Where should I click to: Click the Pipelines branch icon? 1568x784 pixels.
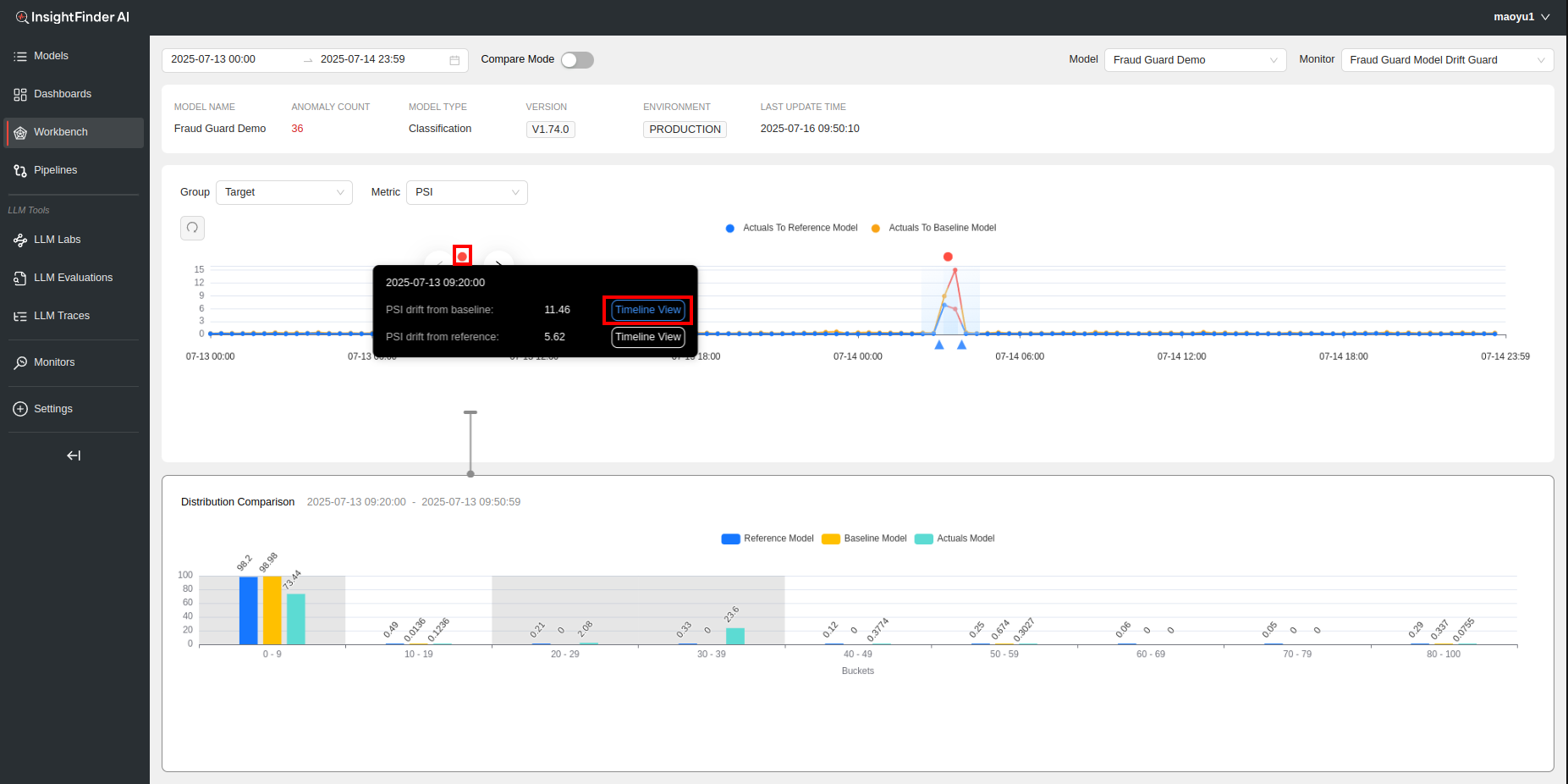[x=20, y=170]
